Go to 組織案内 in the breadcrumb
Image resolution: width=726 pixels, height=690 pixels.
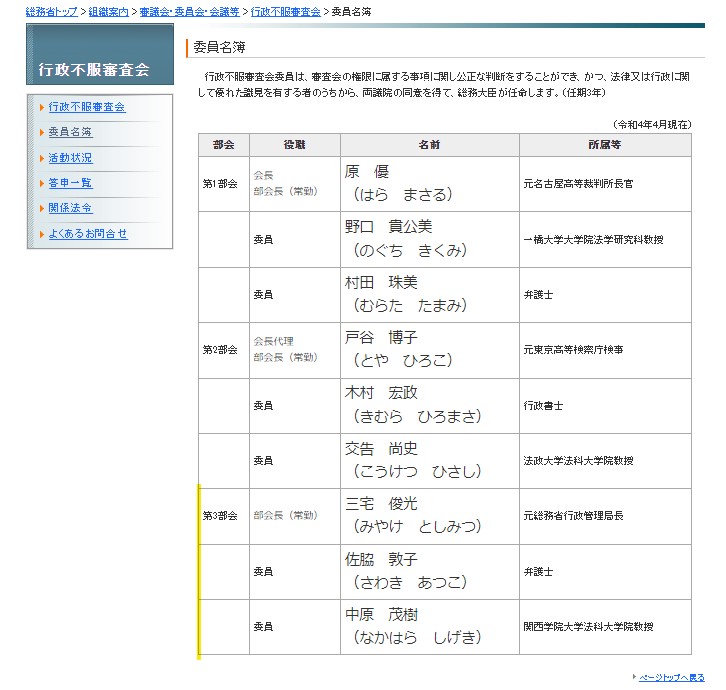tap(109, 11)
